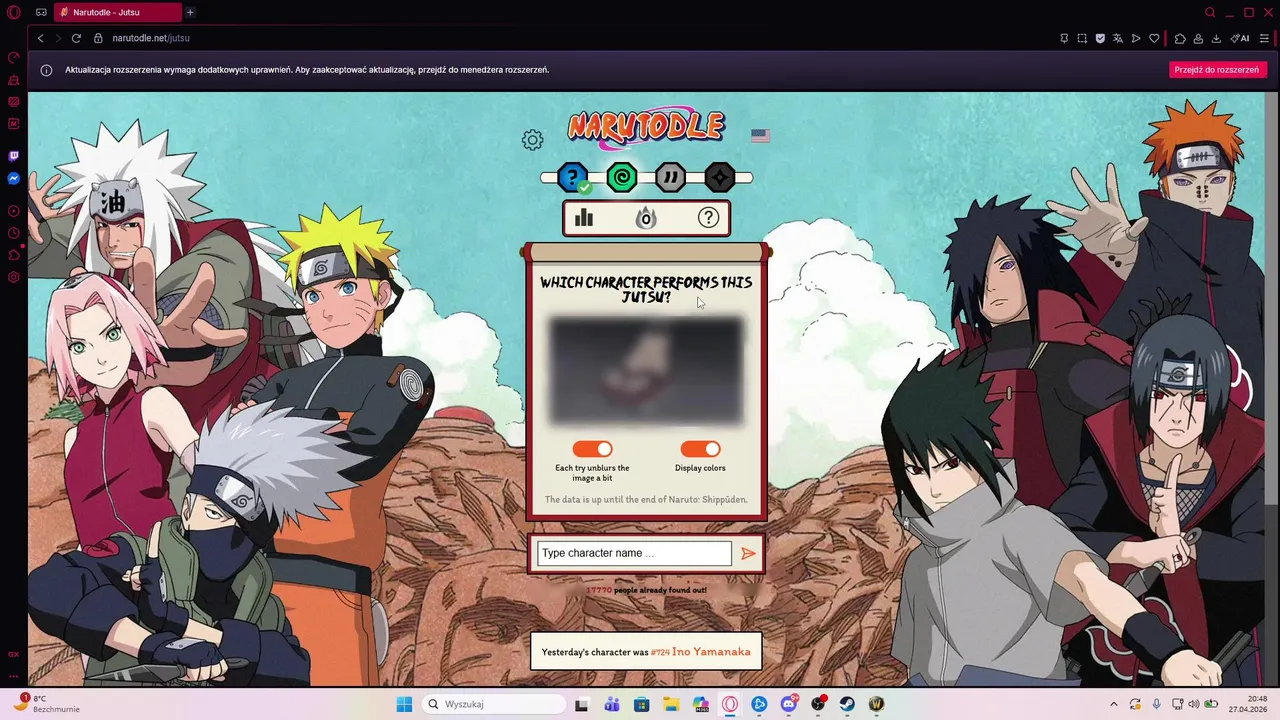The image size is (1280, 720).
Task: Open the profile account icon
Action: click(1198, 38)
